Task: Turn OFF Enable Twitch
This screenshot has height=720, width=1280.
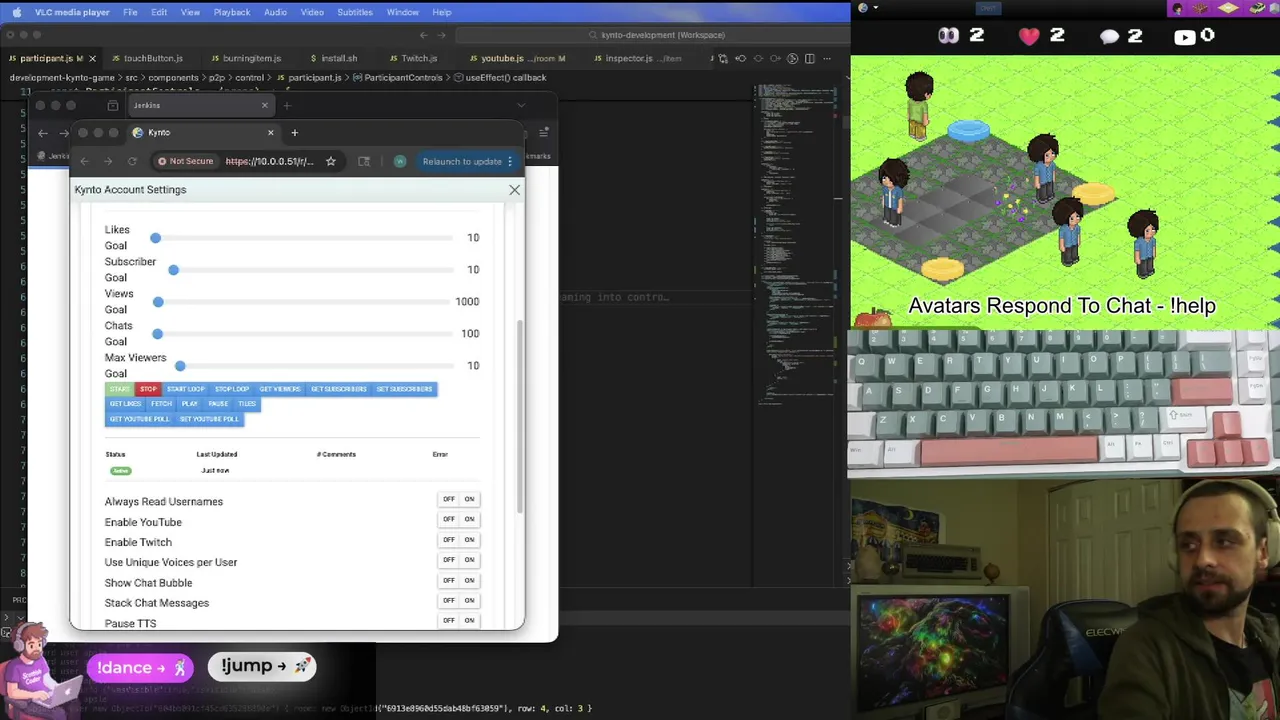Action: tap(448, 540)
